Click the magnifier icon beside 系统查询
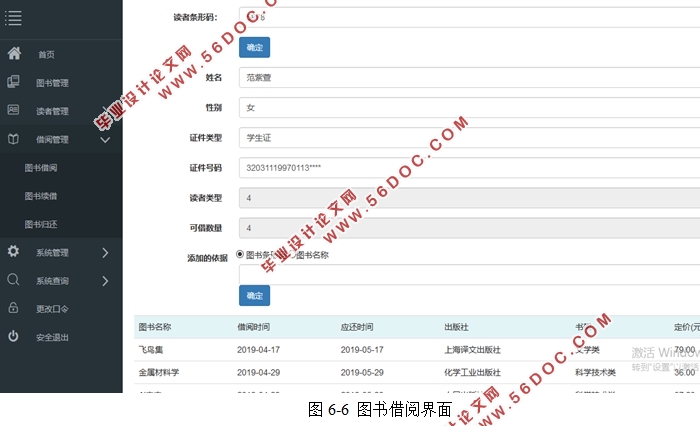 click(x=13, y=280)
